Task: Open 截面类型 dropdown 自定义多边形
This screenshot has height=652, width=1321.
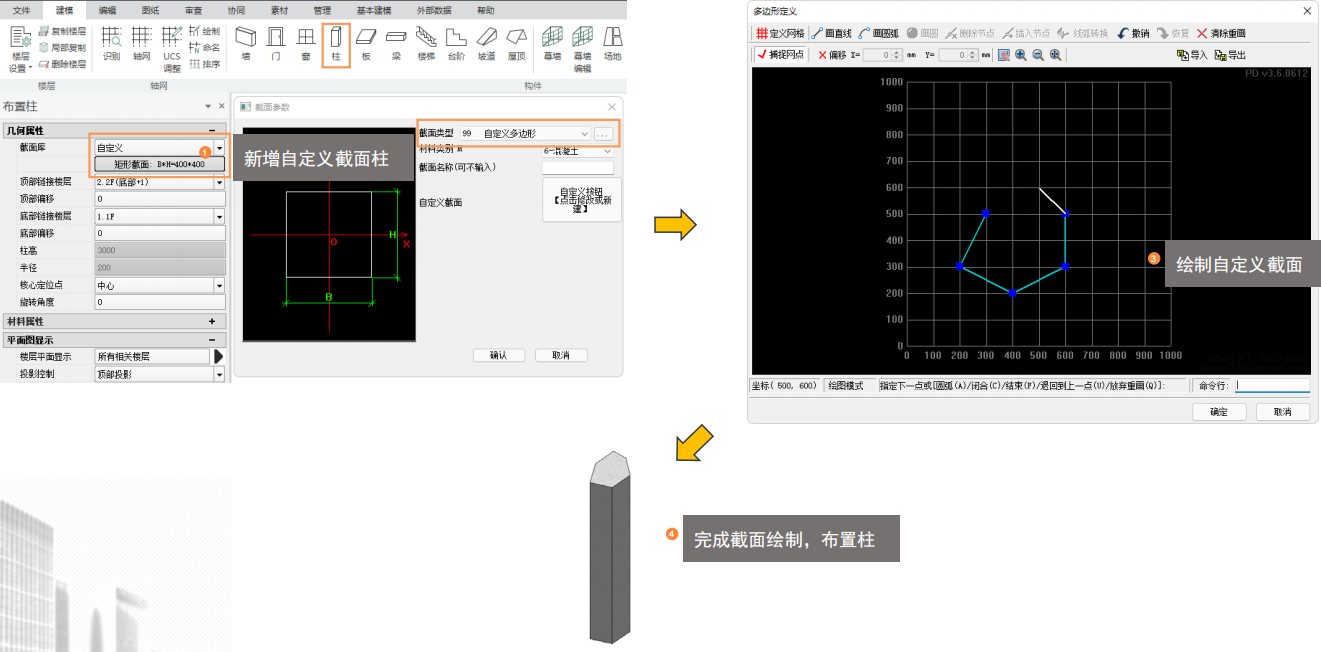Action: [524, 133]
